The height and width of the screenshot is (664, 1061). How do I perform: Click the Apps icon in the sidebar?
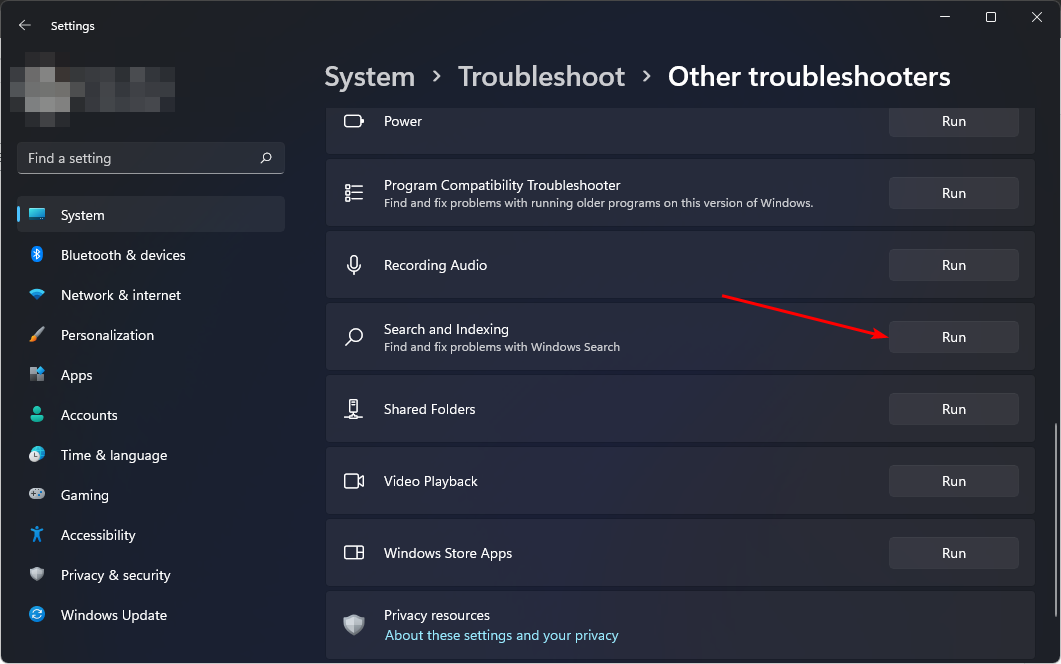pos(37,374)
